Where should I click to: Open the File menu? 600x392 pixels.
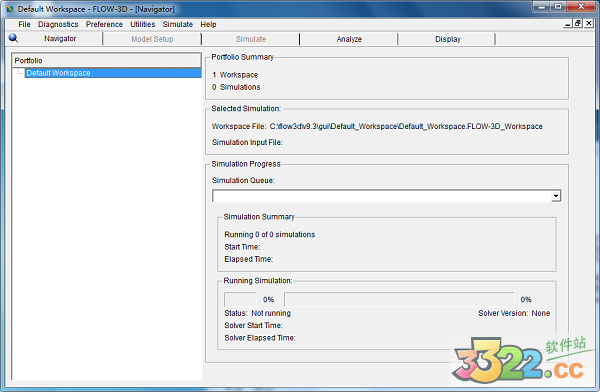pos(24,24)
